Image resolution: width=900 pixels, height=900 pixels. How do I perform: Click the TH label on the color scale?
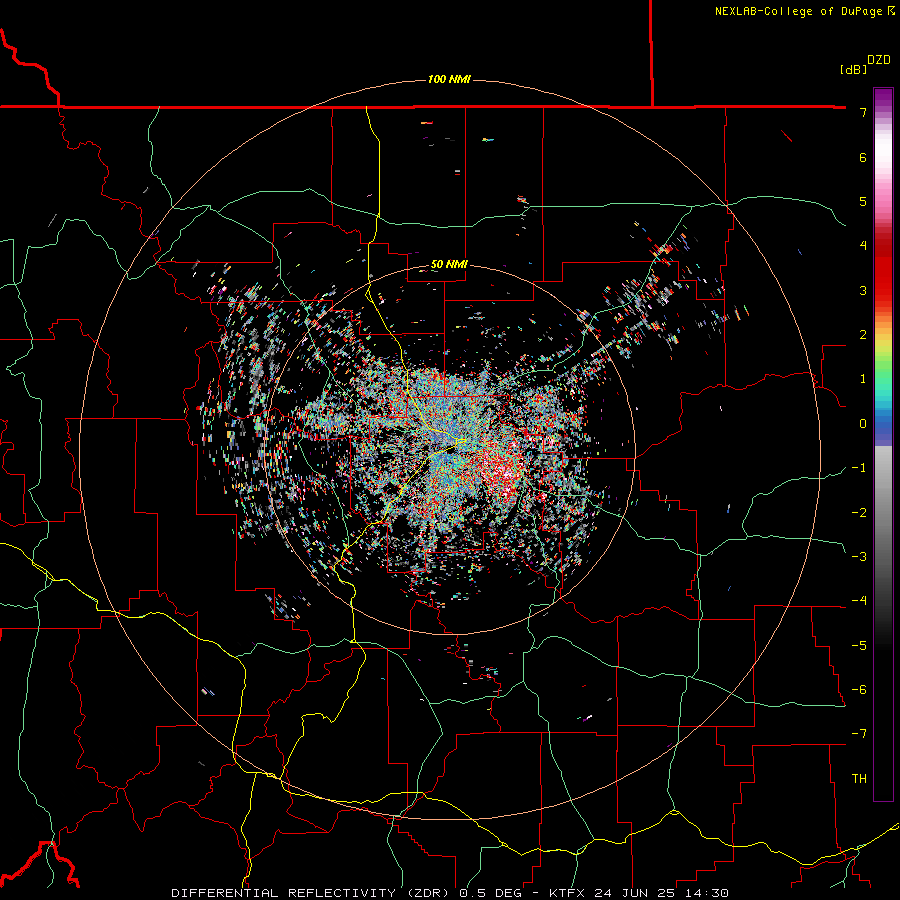point(859,778)
